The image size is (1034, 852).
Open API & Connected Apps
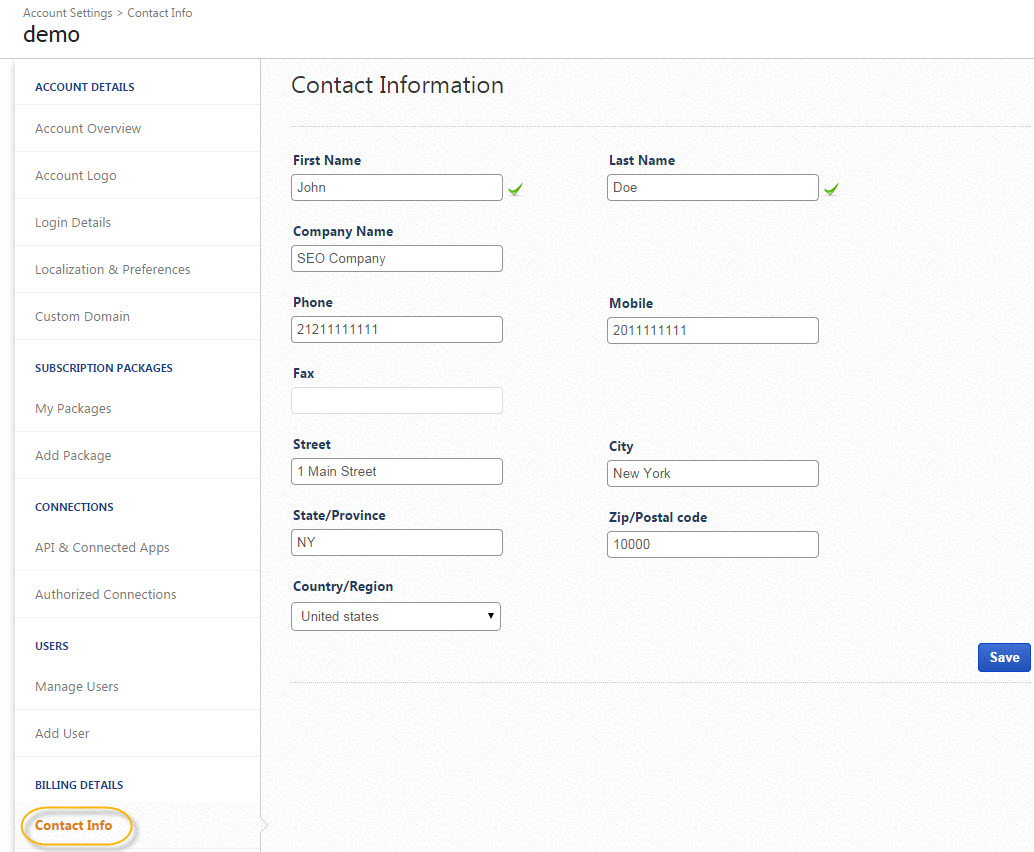[x=102, y=547]
